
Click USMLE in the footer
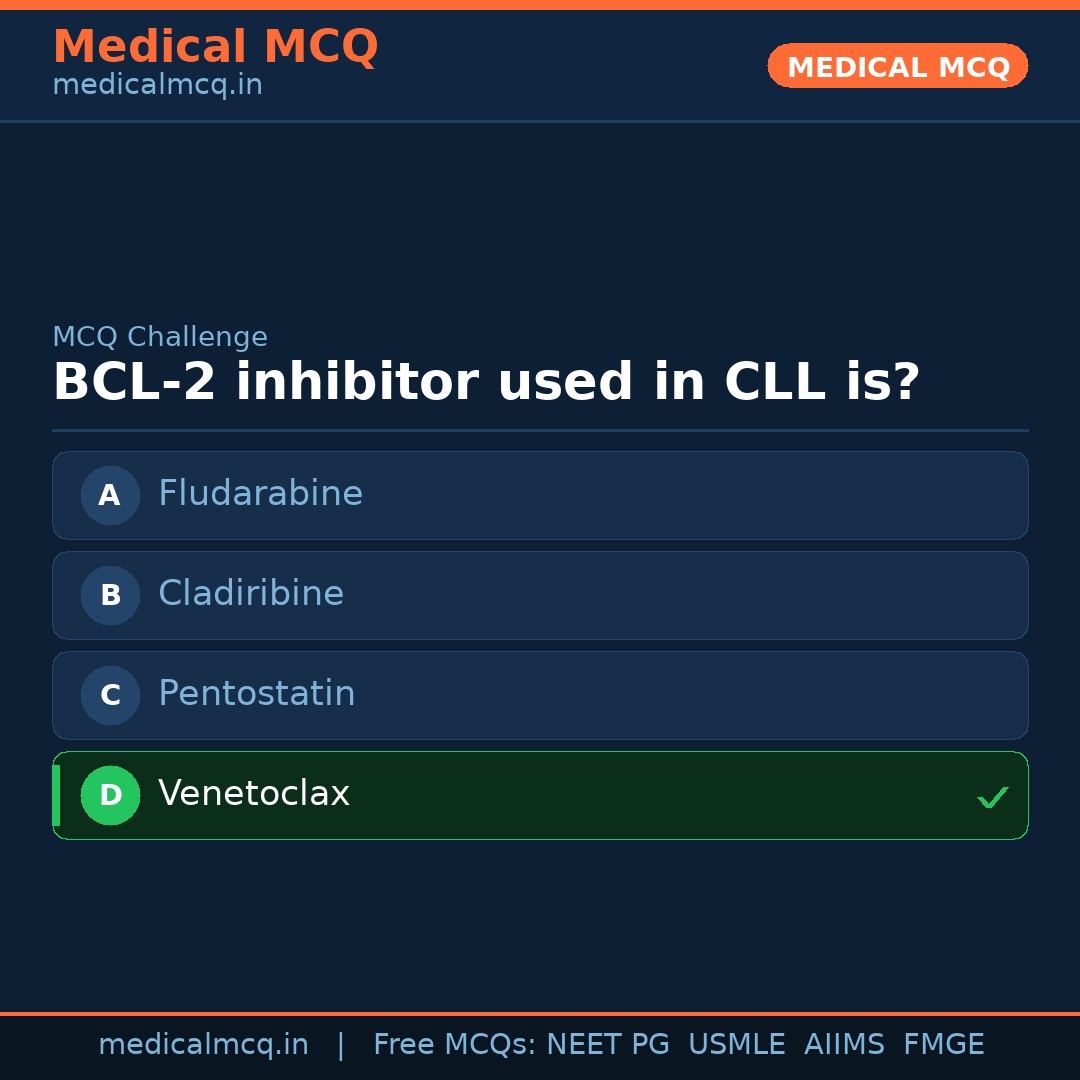point(736,1045)
